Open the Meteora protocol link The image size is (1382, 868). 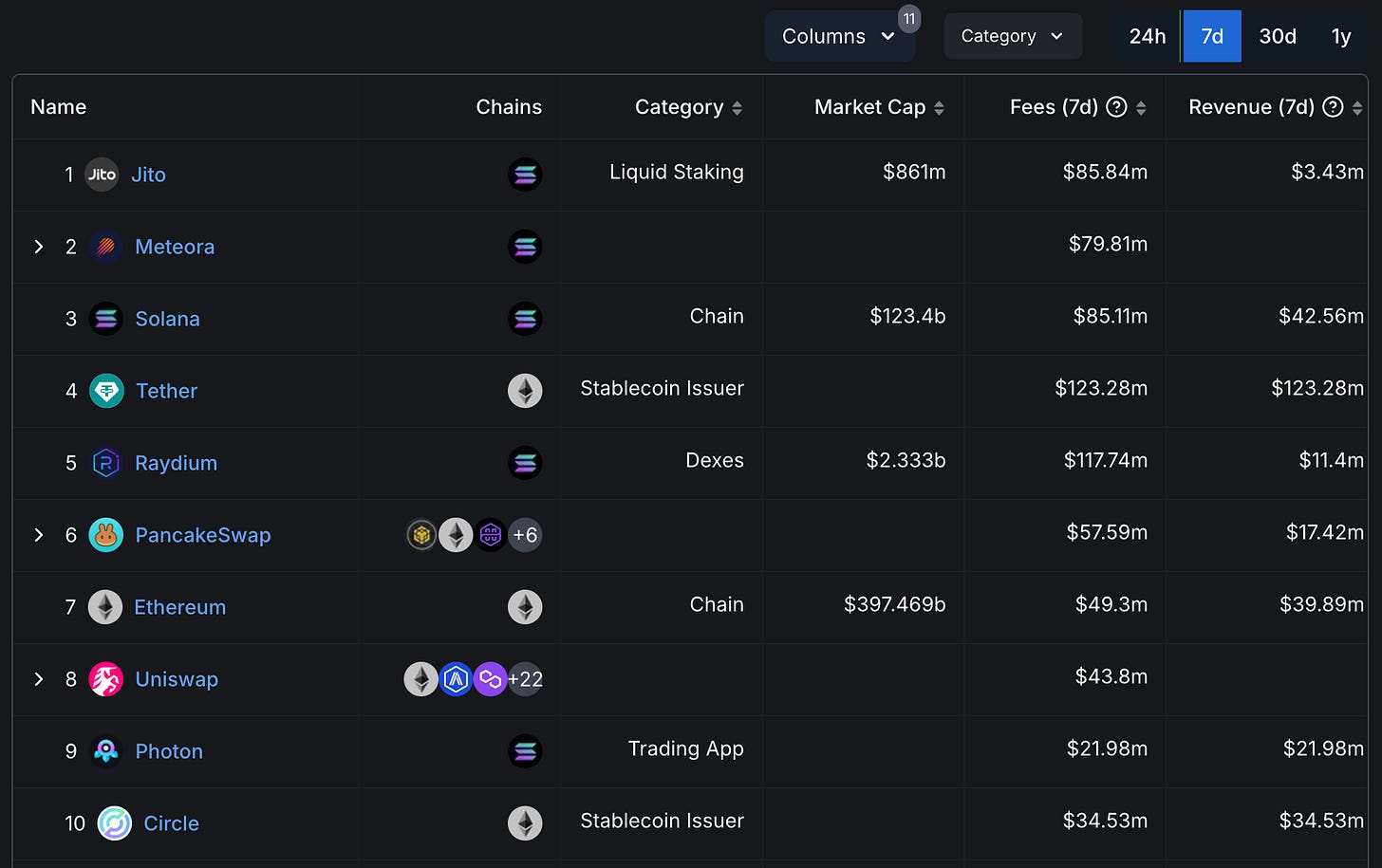tap(175, 247)
